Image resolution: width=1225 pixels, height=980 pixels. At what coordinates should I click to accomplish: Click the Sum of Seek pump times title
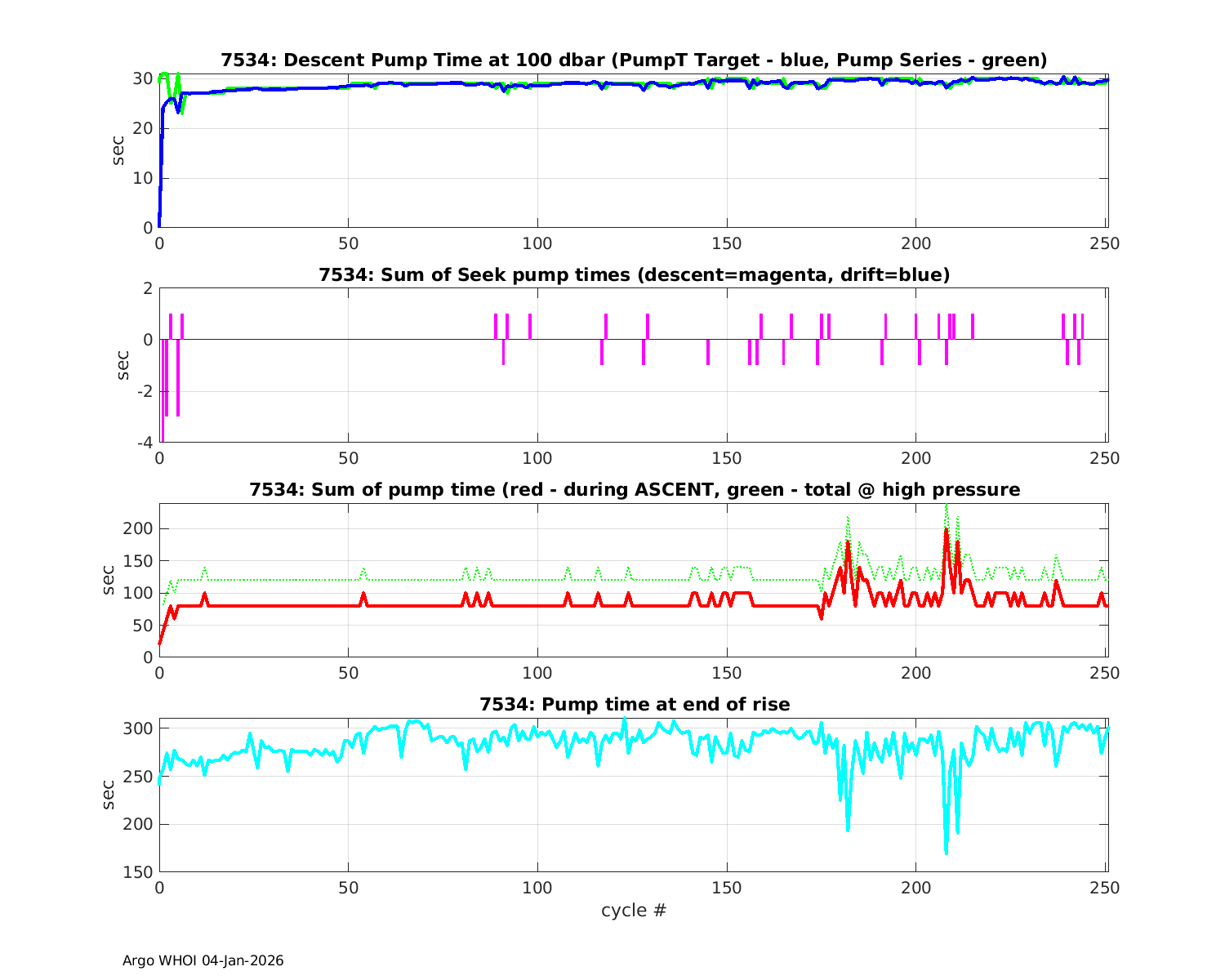634,275
